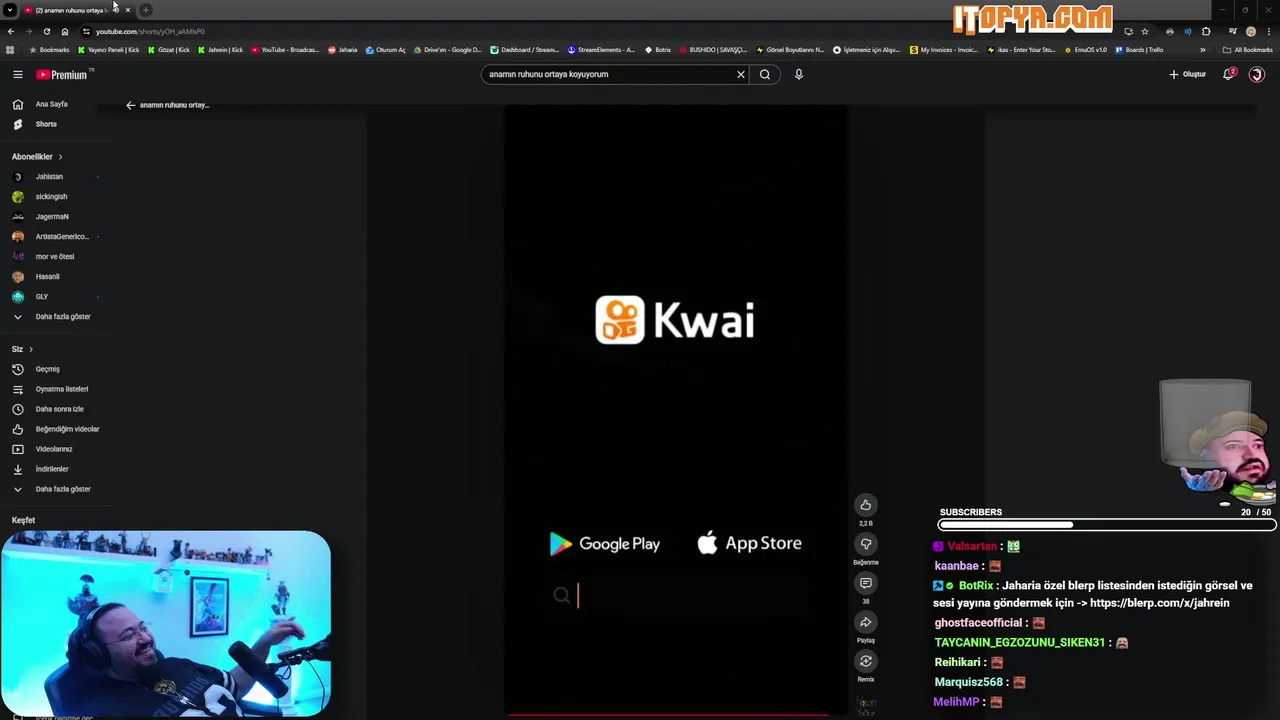1280x720 pixels.
Task: Open the browser extensions puzzle icon
Action: pyautogui.click(x=1206, y=31)
